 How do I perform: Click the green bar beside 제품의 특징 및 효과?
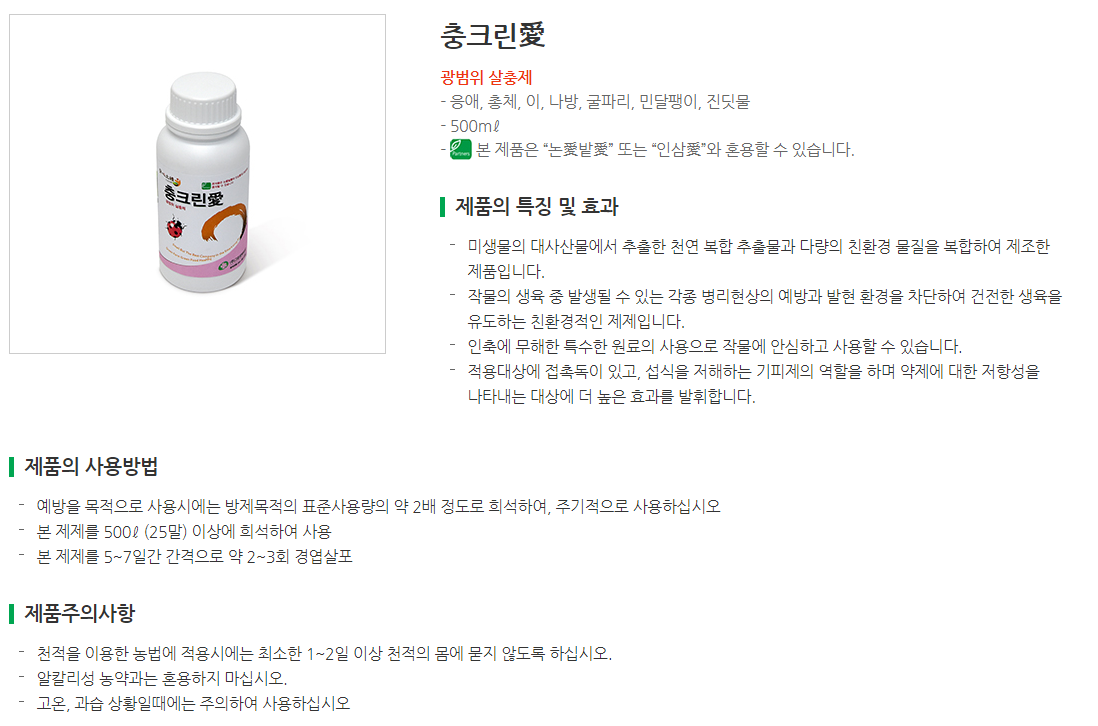point(443,207)
